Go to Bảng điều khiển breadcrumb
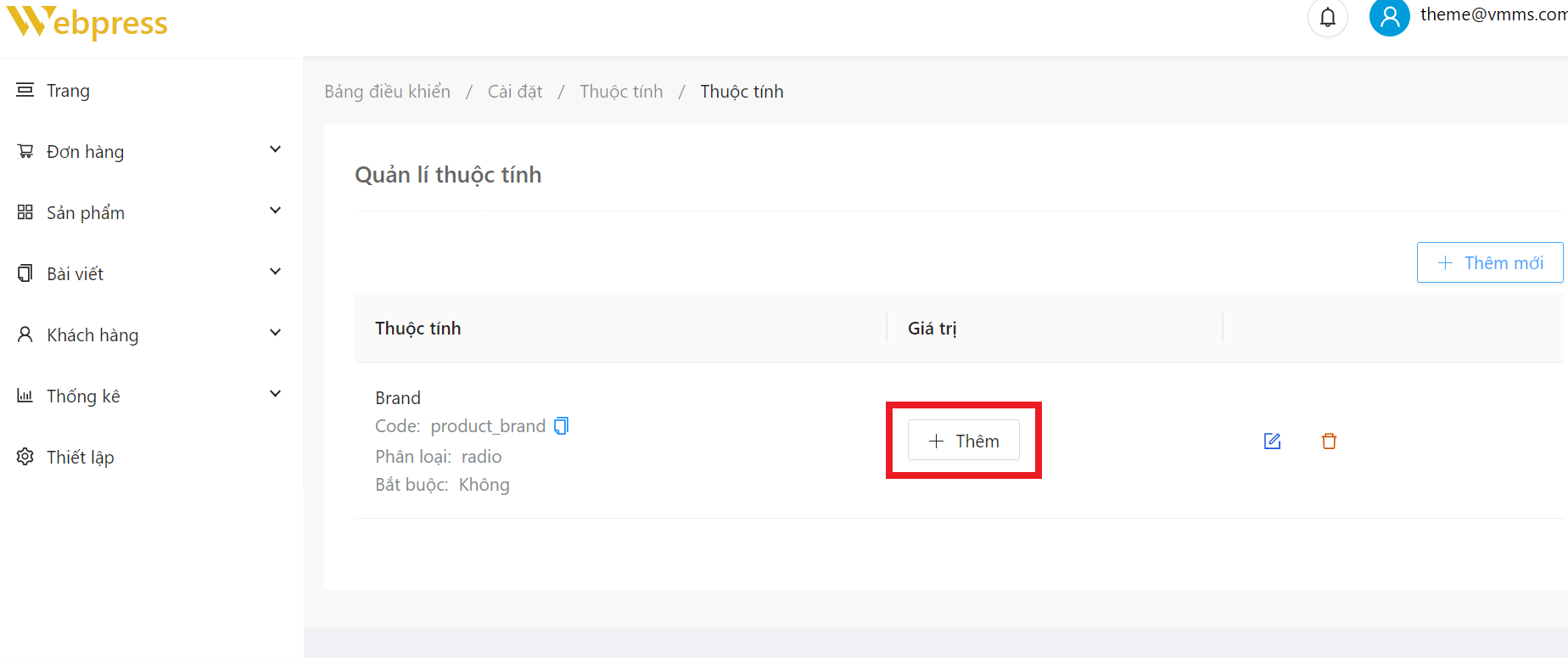Screen dimensions: 1568x658 click(x=387, y=92)
